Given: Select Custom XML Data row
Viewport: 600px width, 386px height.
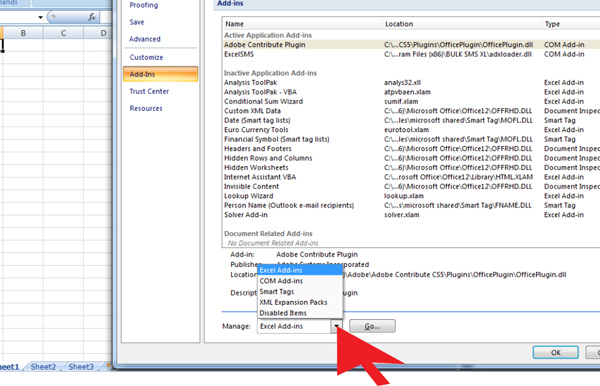Looking at the screenshot, I should click(x=411, y=111).
